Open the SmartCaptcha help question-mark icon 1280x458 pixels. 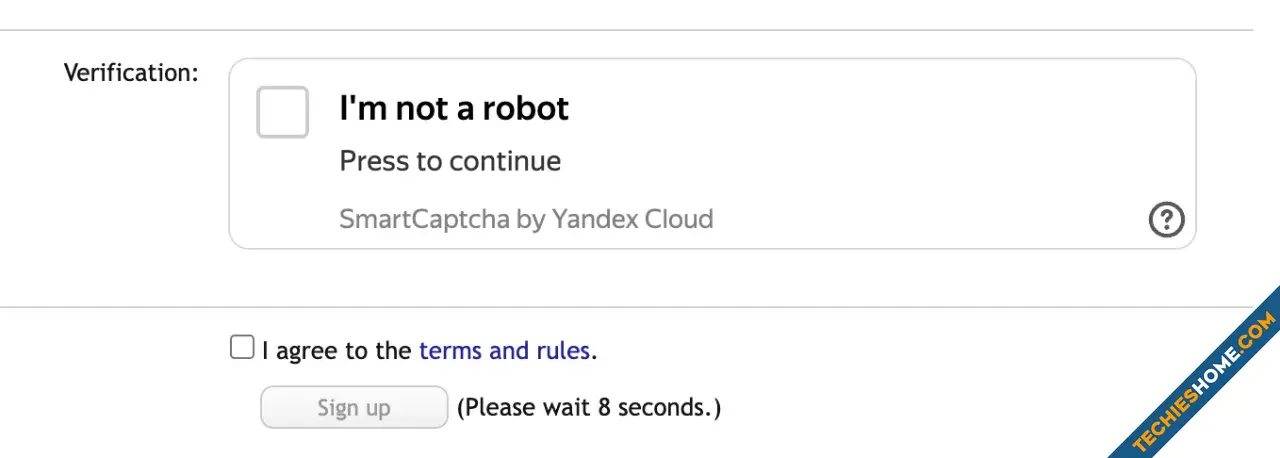[1166, 219]
